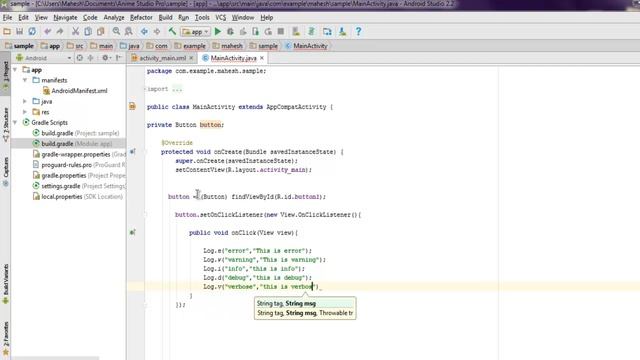The height and width of the screenshot is (360, 640).
Task: Expand the folded import statements
Action: 177,89
